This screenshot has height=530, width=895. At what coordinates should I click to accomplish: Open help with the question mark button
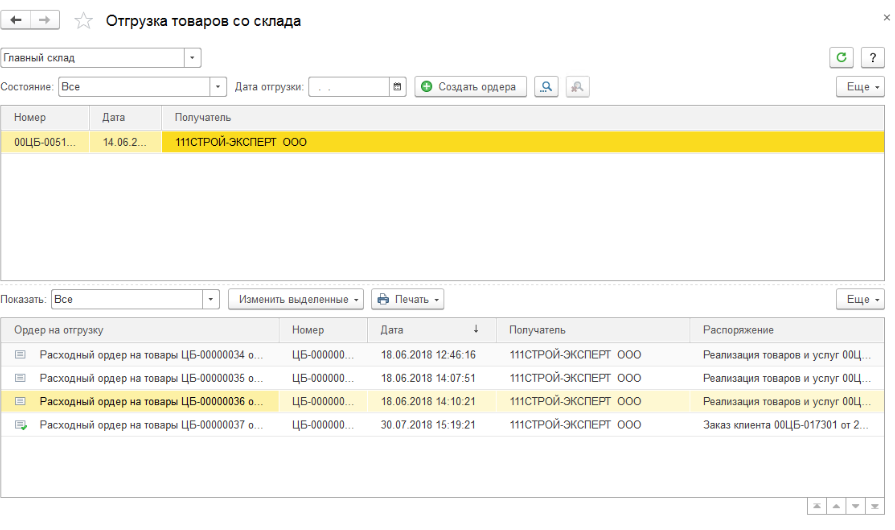pyautogui.click(x=871, y=58)
